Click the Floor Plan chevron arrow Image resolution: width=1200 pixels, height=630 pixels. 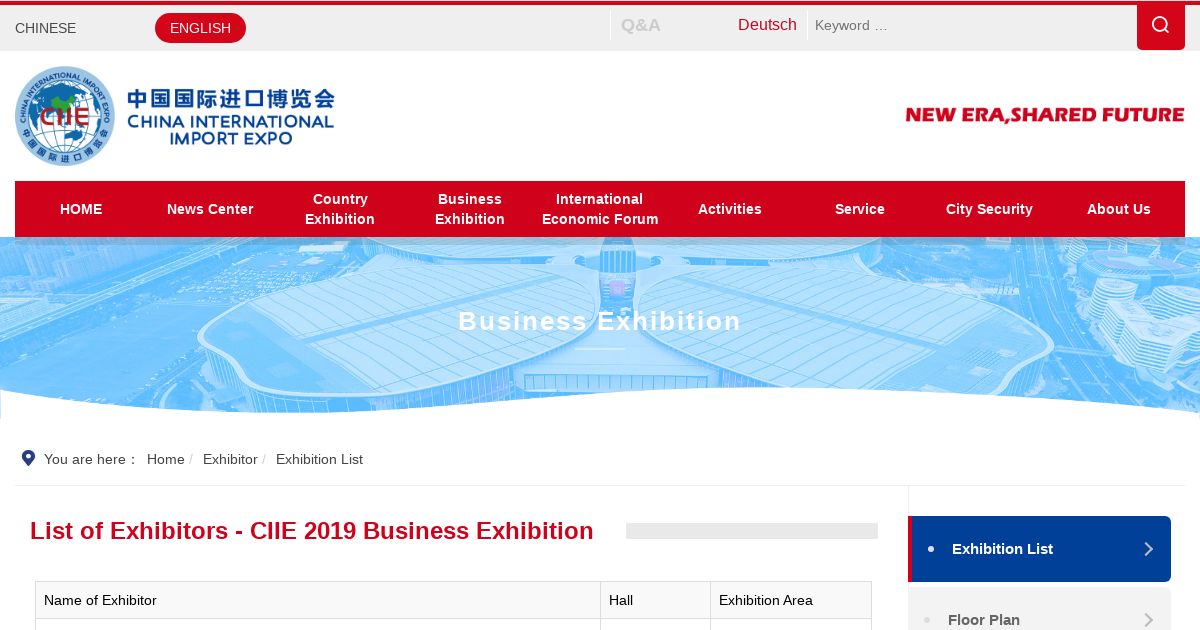(1148, 620)
